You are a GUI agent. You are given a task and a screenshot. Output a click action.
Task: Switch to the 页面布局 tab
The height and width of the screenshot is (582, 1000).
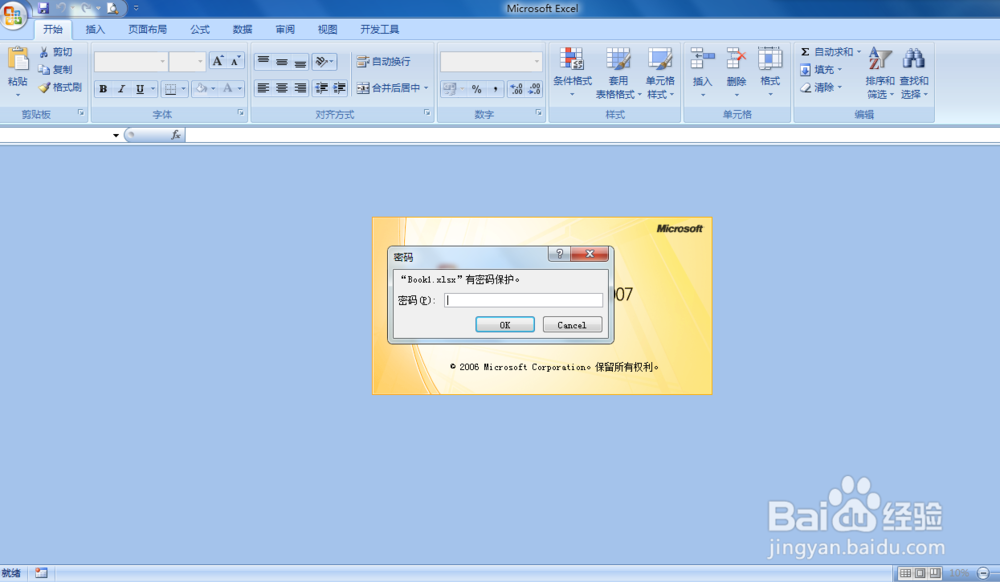click(147, 29)
